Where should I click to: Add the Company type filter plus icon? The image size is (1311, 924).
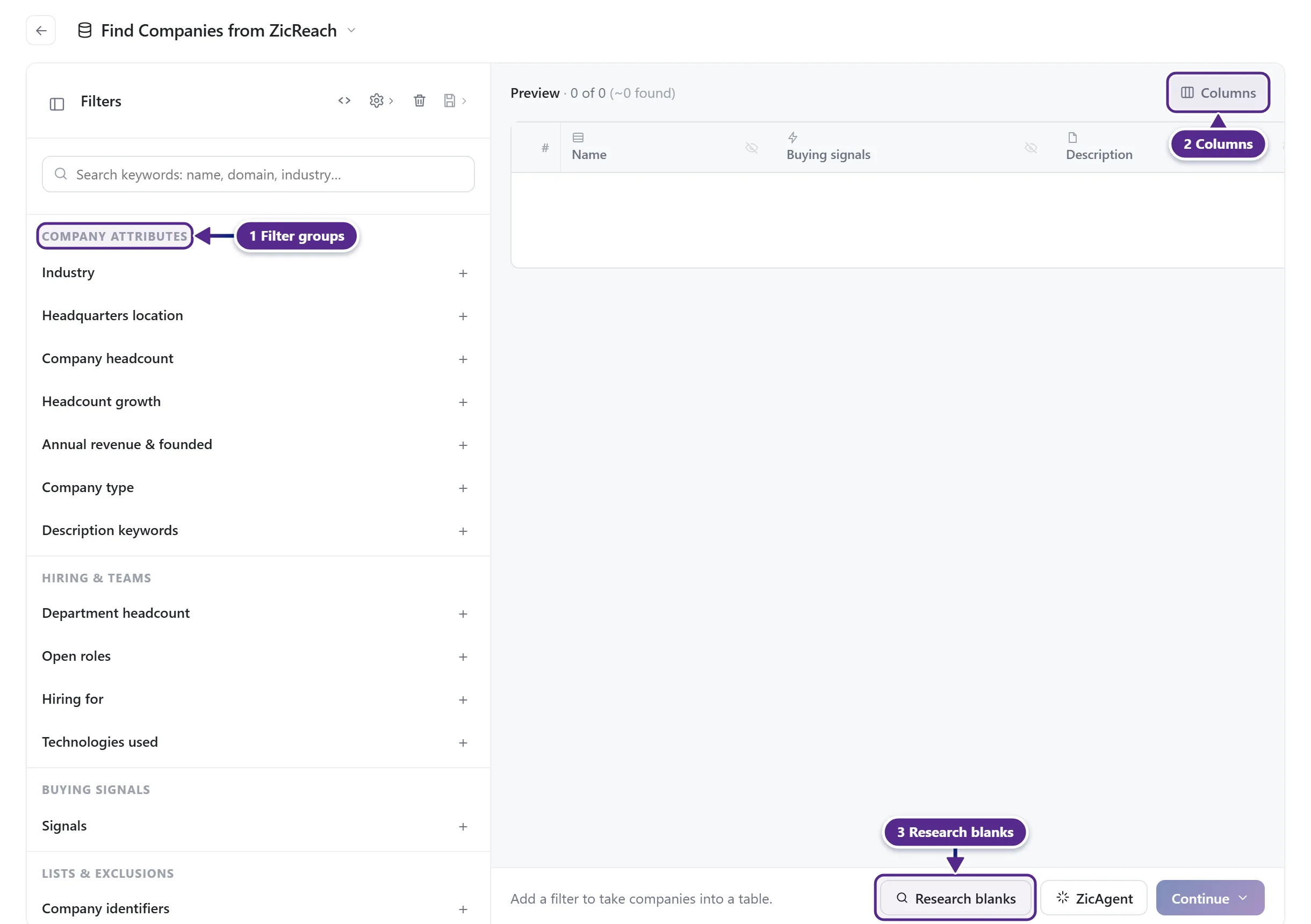[463, 488]
